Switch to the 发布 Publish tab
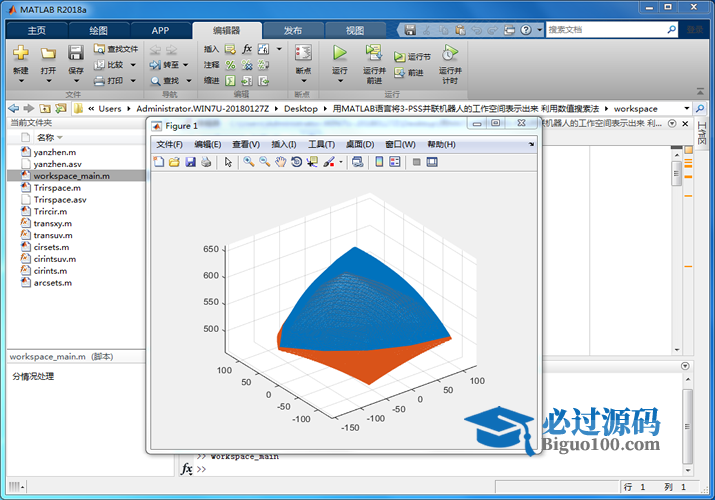The width and height of the screenshot is (715, 500). [293, 31]
